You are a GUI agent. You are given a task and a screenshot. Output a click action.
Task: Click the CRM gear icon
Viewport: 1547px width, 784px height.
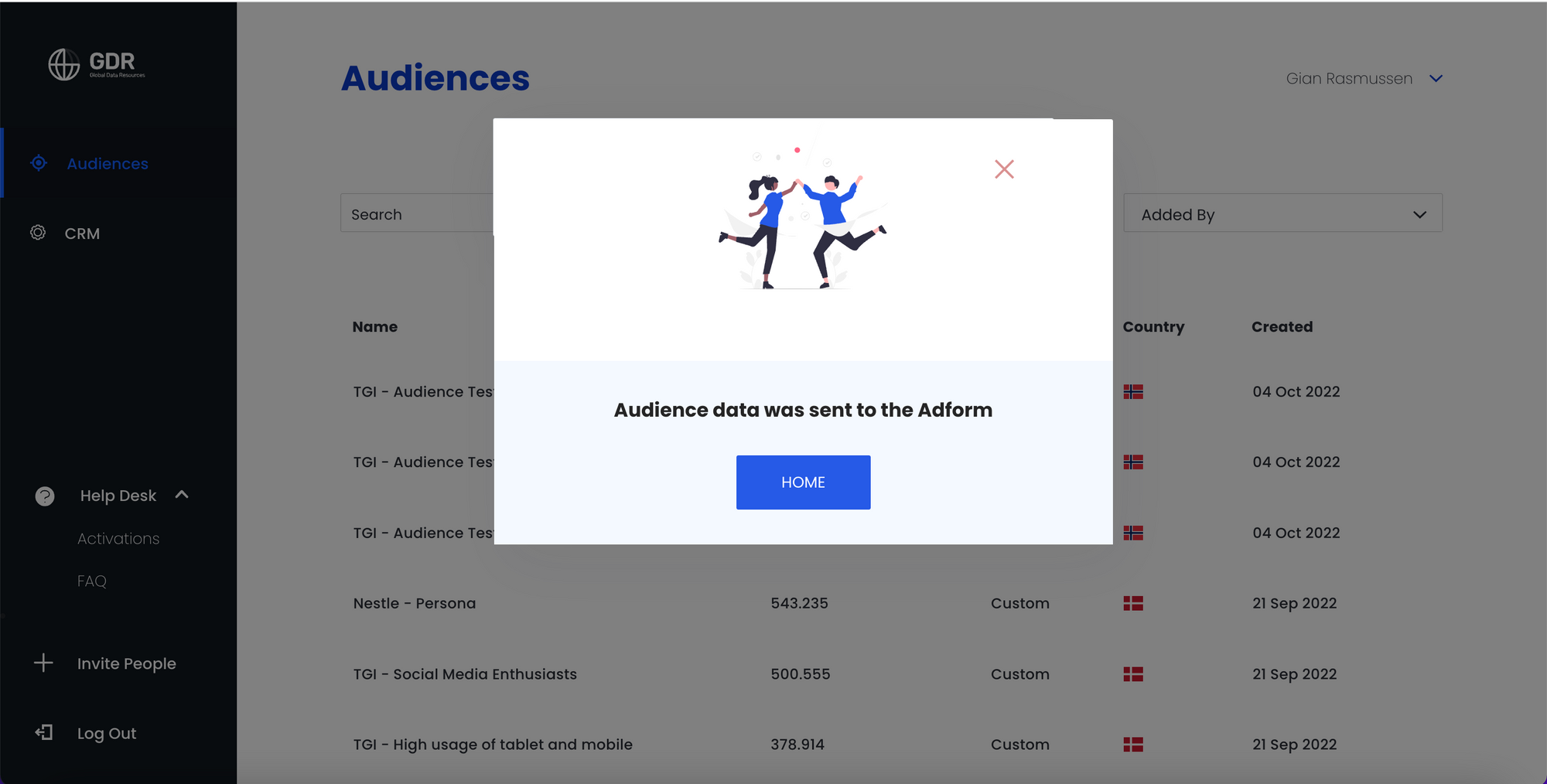click(38, 233)
